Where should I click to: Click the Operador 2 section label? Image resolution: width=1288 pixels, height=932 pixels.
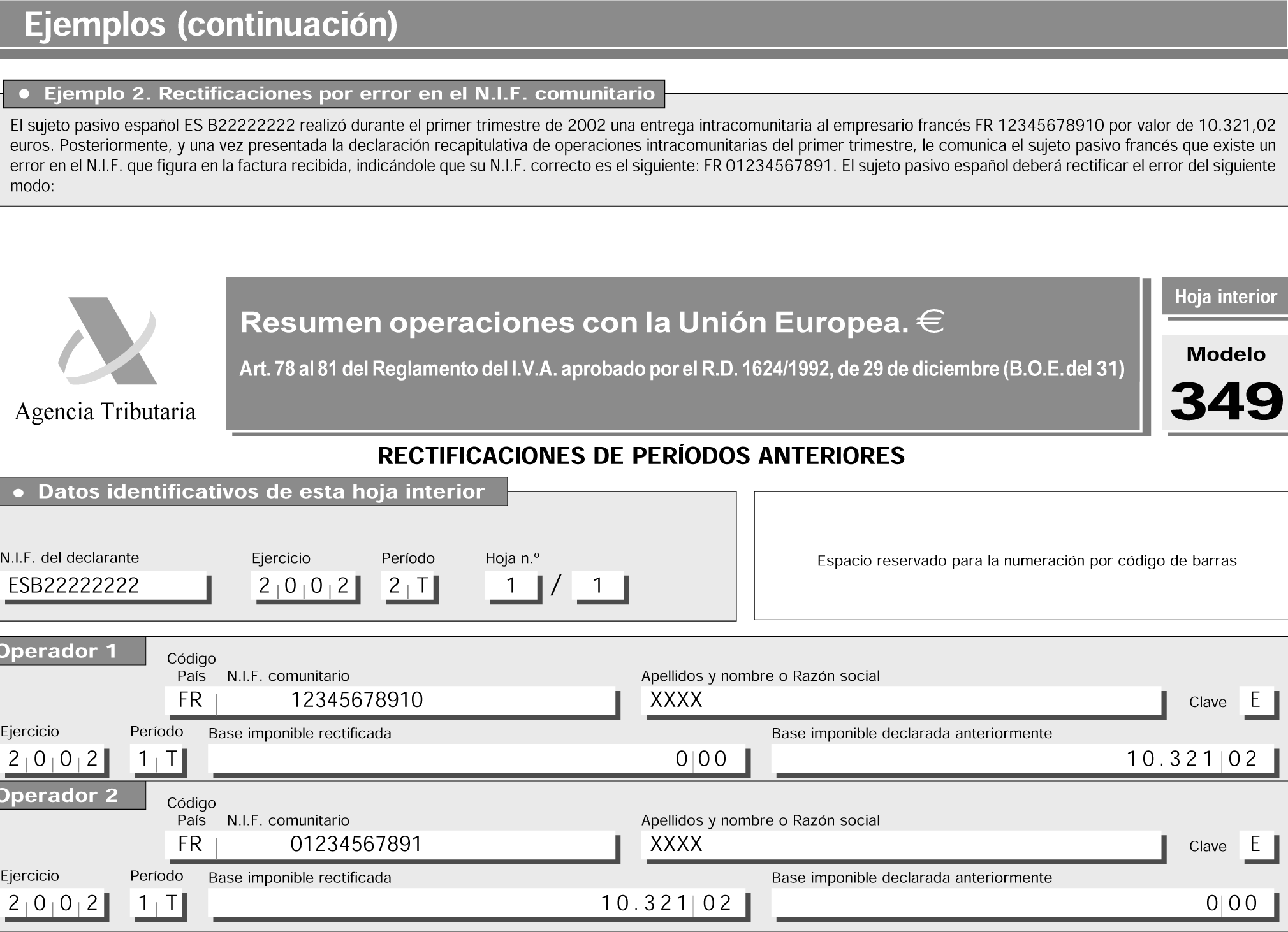click(72, 796)
